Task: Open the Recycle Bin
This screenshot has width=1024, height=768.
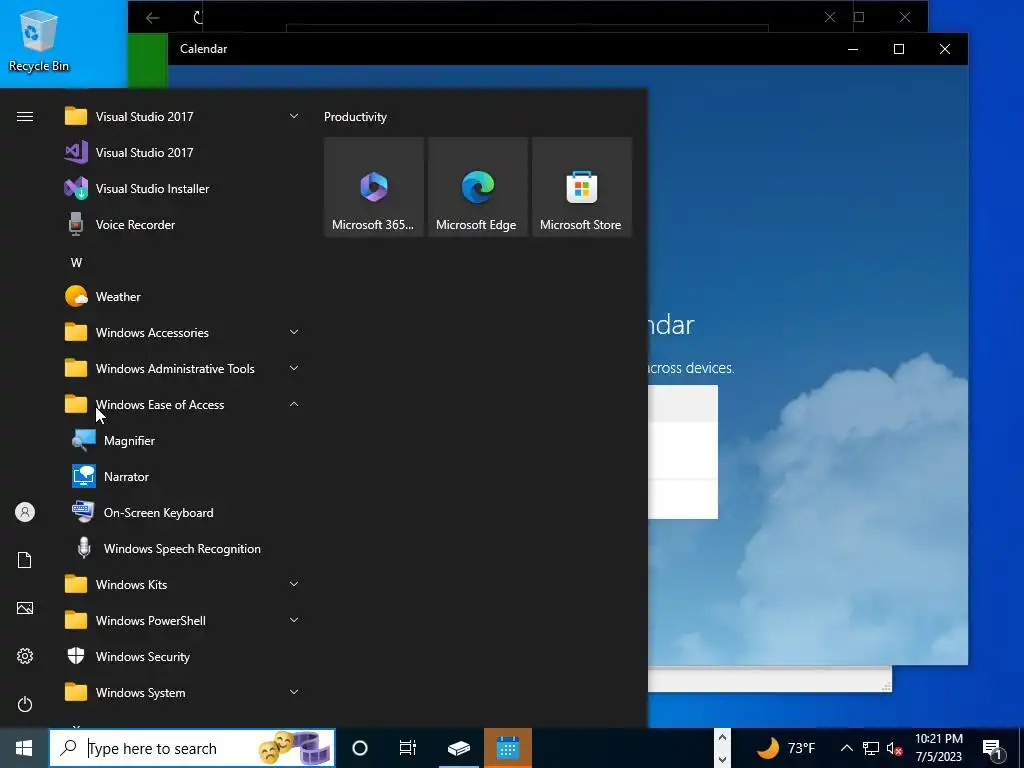Action: (39, 40)
